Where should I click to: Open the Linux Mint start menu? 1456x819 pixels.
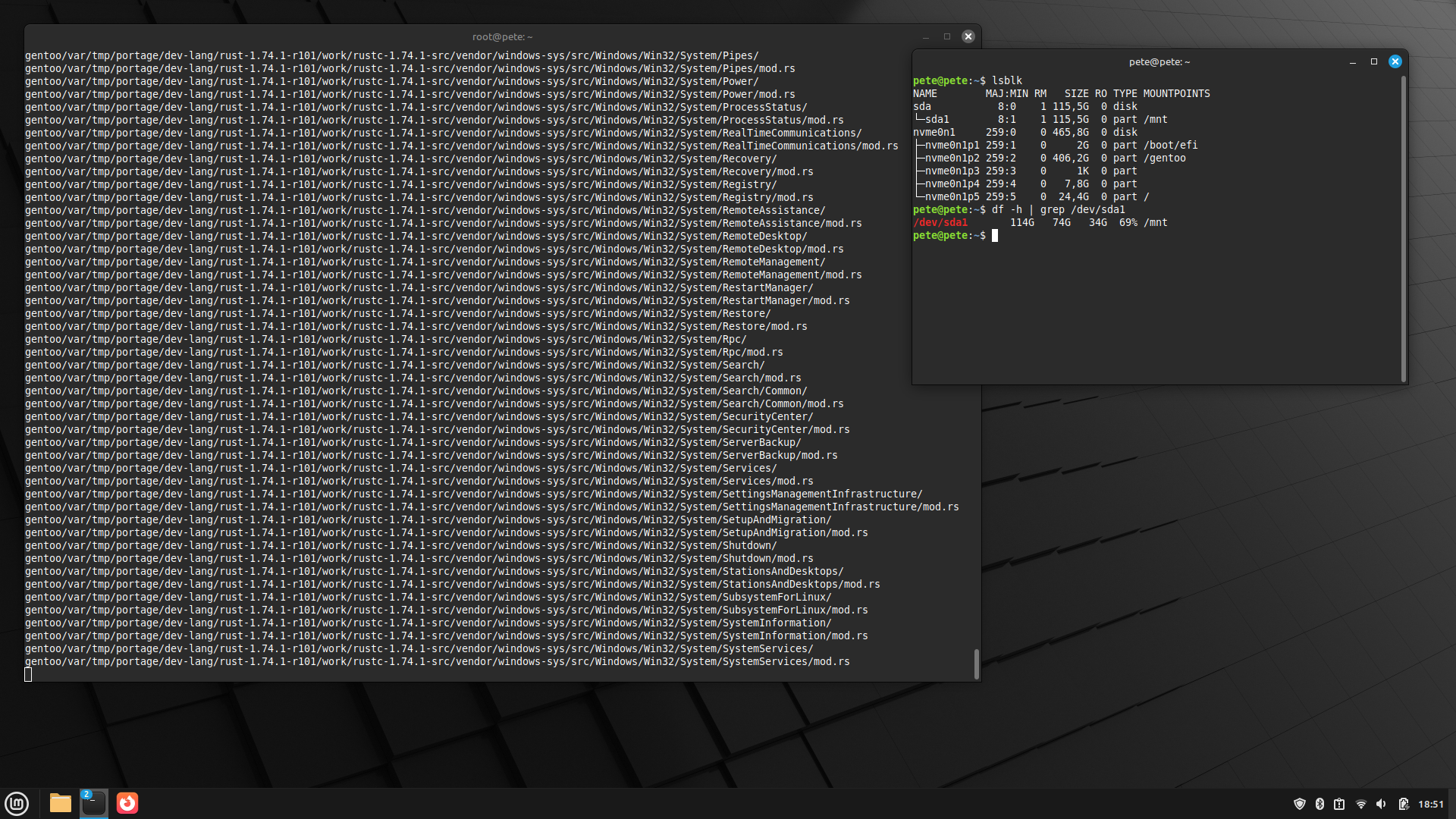[17, 803]
